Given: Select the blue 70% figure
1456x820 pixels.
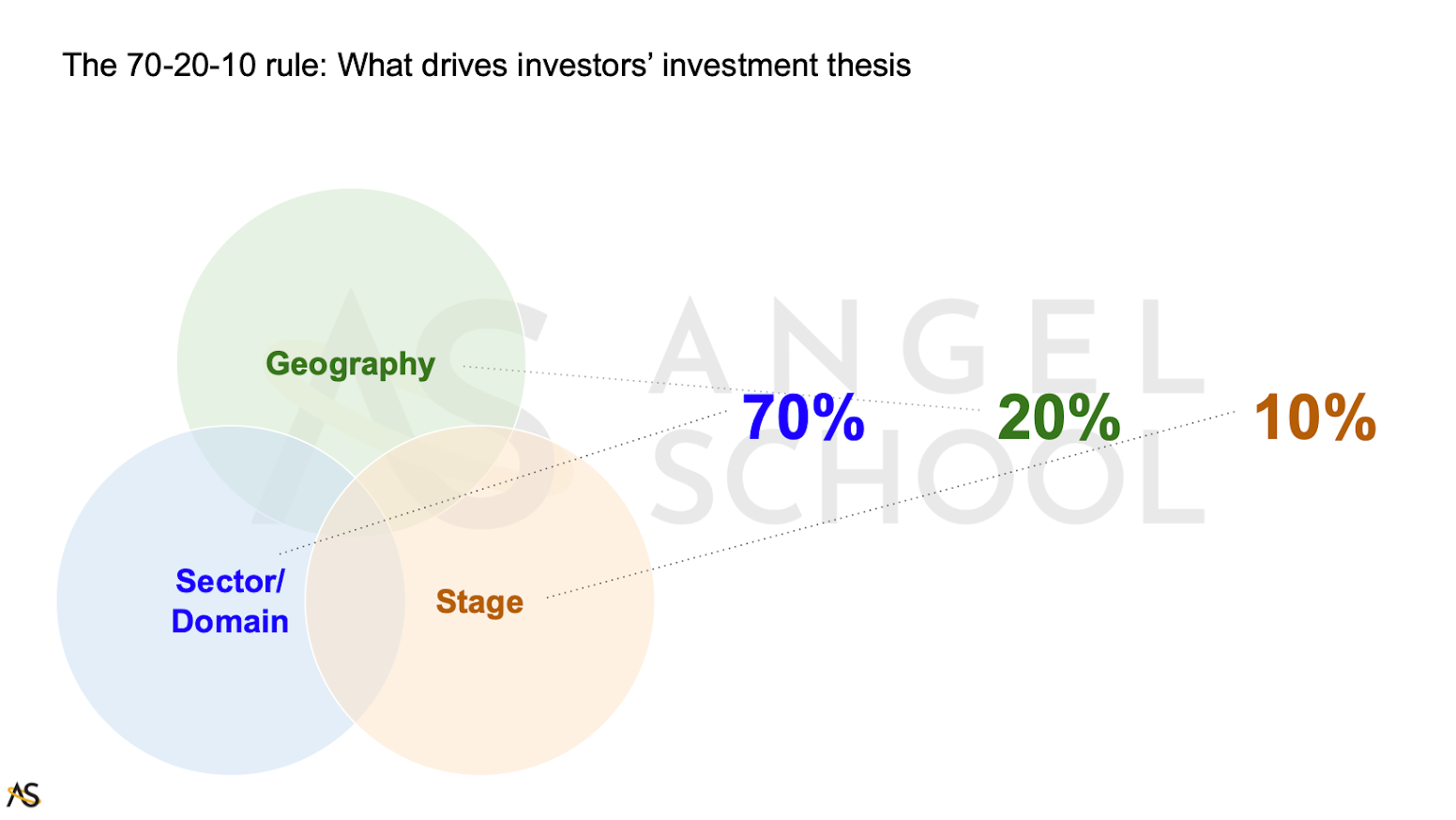Looking at the screenshot, I should click(803, 417).
